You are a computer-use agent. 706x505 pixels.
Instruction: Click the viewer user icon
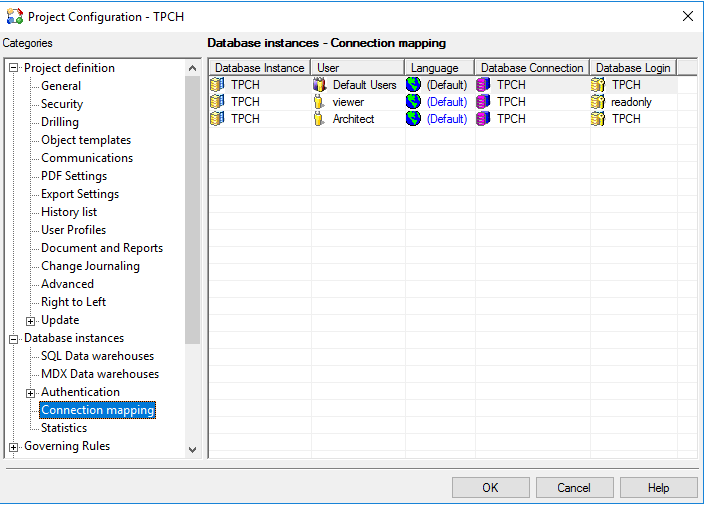click(x=321, y=102)
